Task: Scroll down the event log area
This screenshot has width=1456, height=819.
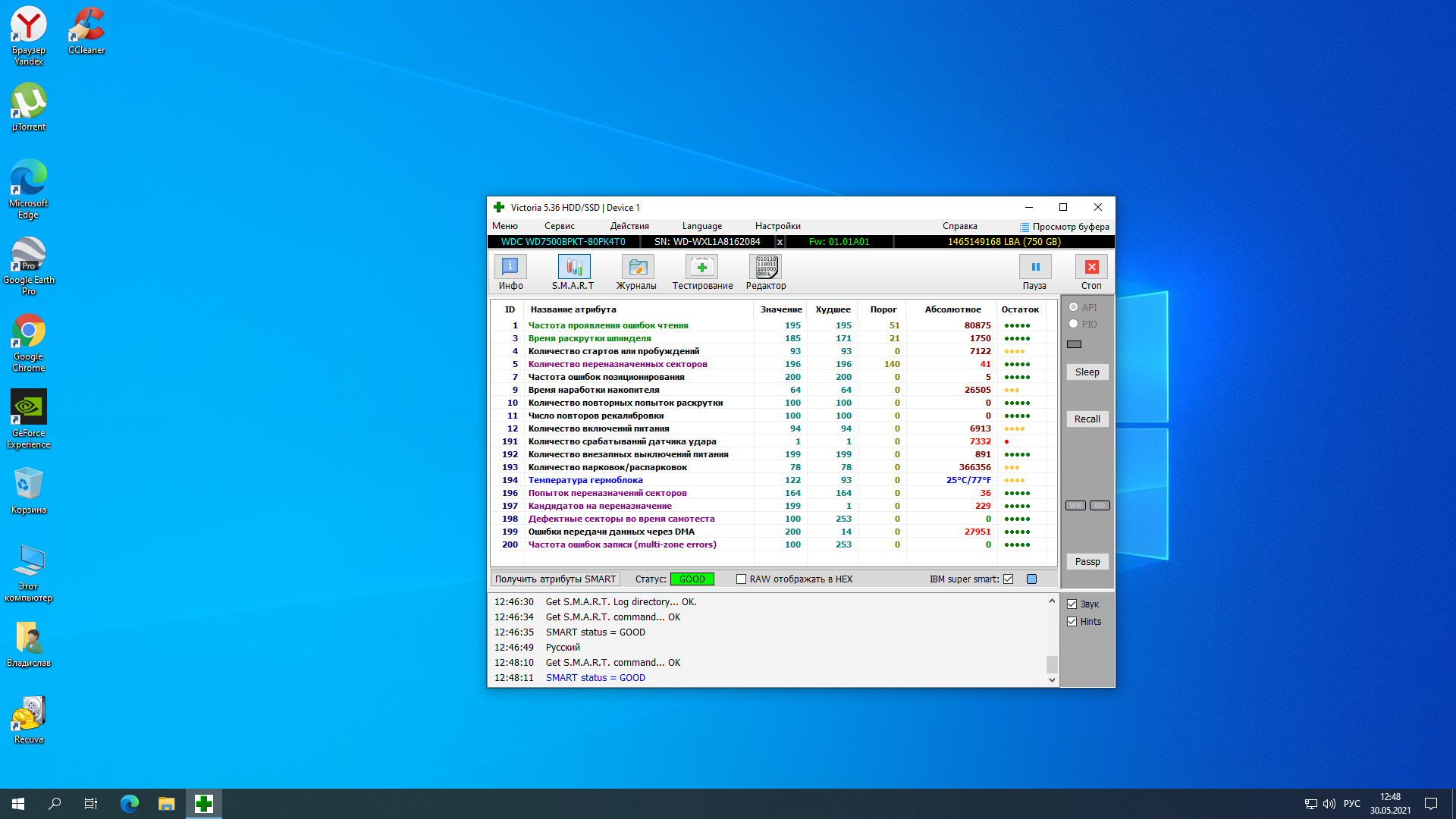Action: tap(1051, 681)
